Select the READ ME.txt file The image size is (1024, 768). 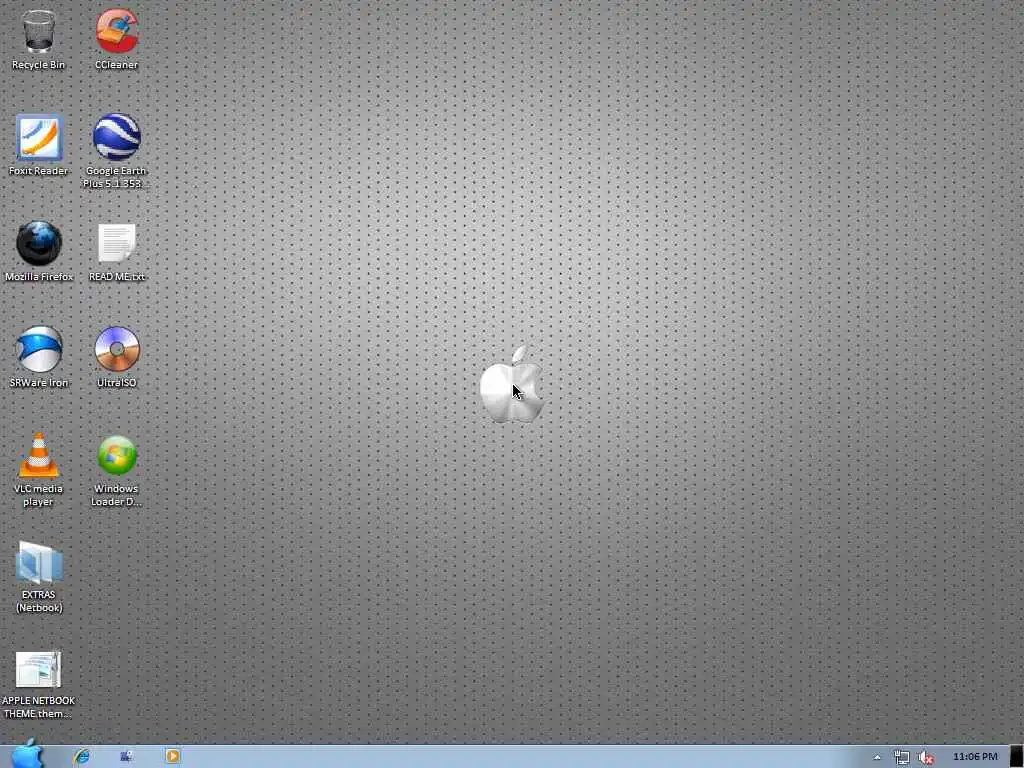[116, 251]
